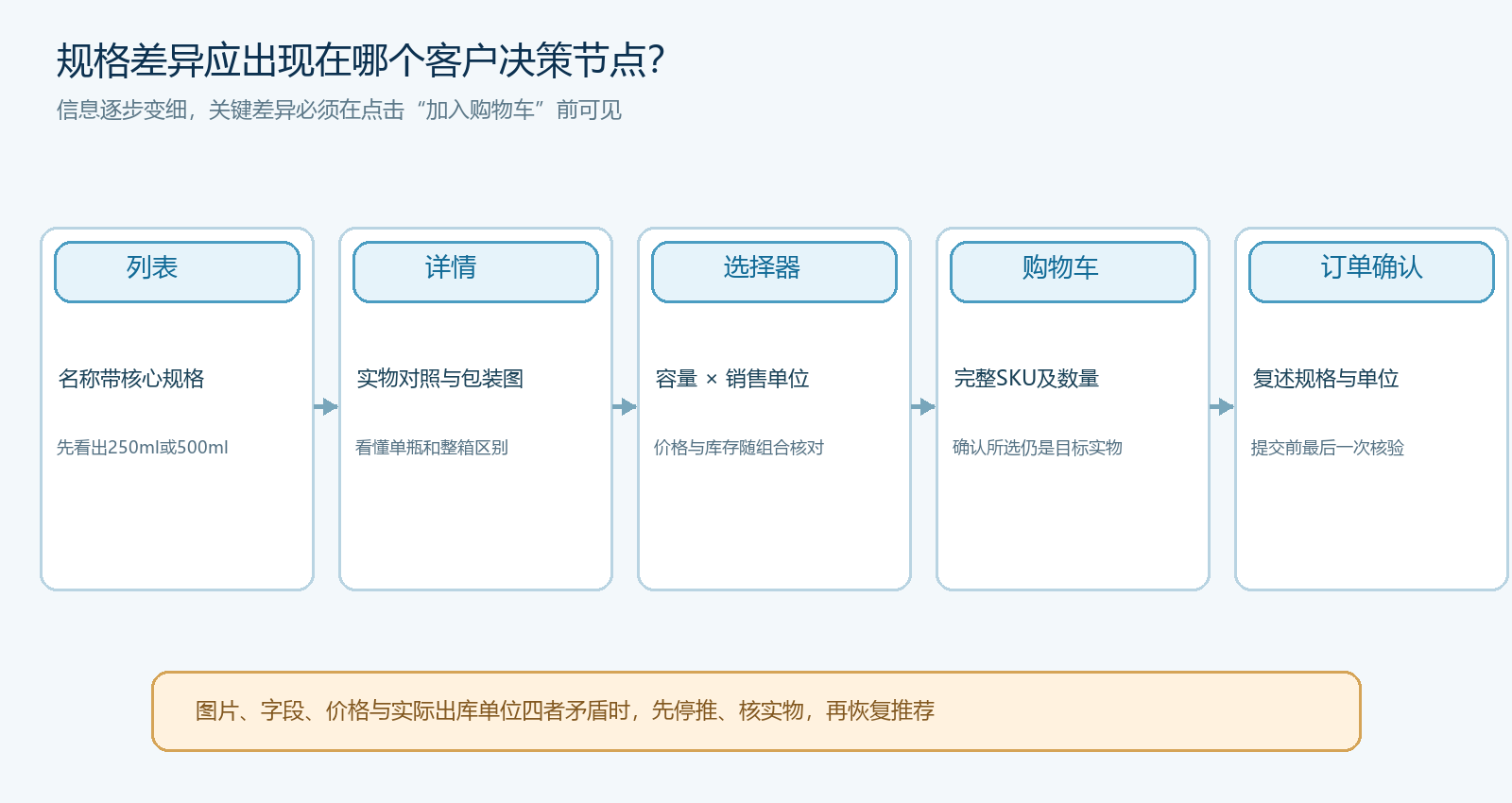The height and width of the screenshot is (803, 1512).
Task: Click the text 看懂单瓶和整箱区别
Action: point(432,448)
